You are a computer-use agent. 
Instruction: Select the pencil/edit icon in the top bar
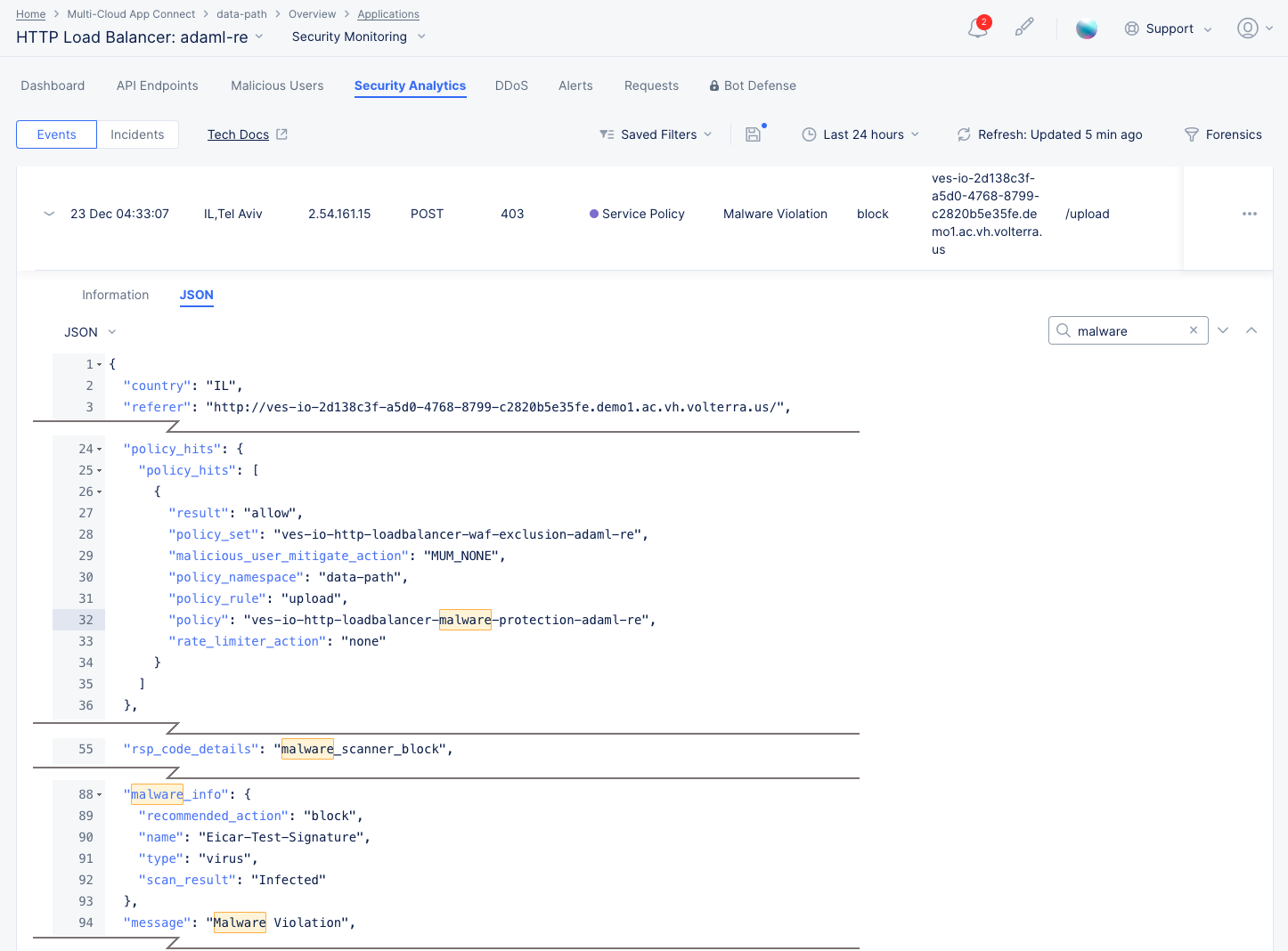point(1024,28)
